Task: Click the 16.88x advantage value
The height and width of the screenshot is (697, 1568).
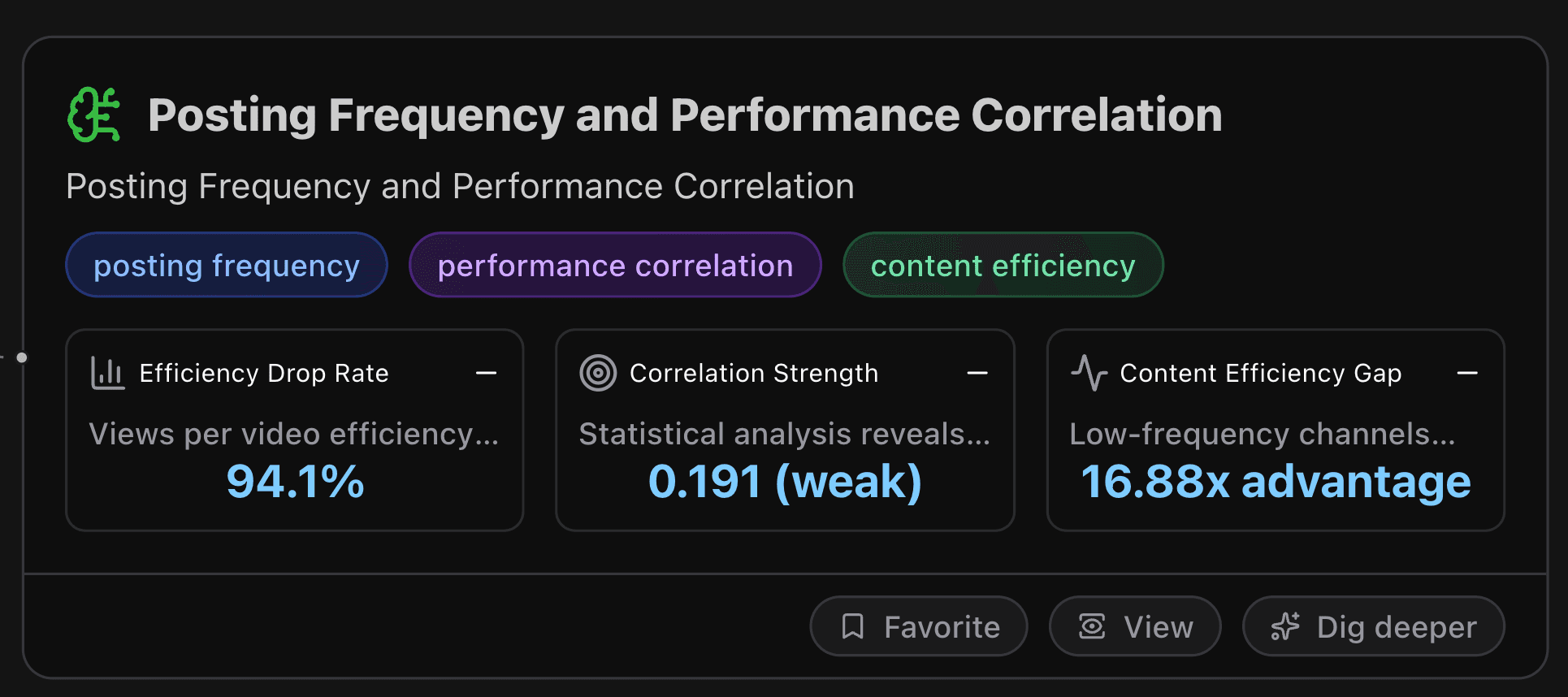Action: pyautogui.click(x=1276, y=482)
